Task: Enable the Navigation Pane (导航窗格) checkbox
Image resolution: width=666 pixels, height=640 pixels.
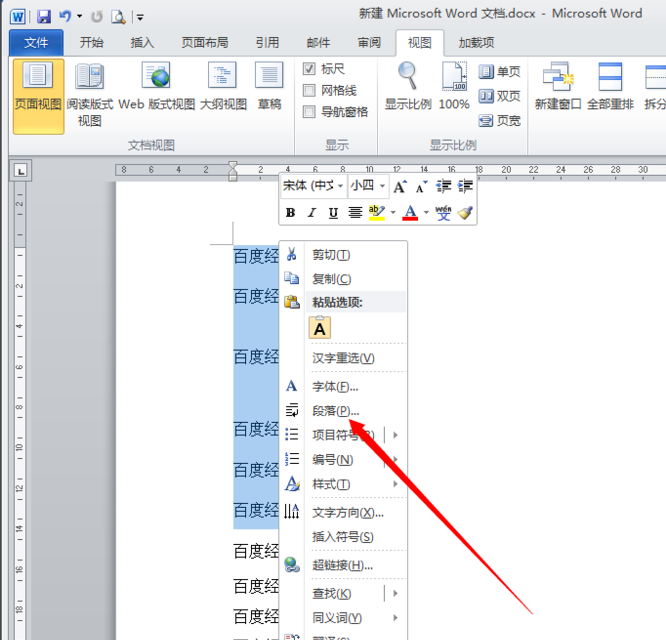Action: [309, 112]
